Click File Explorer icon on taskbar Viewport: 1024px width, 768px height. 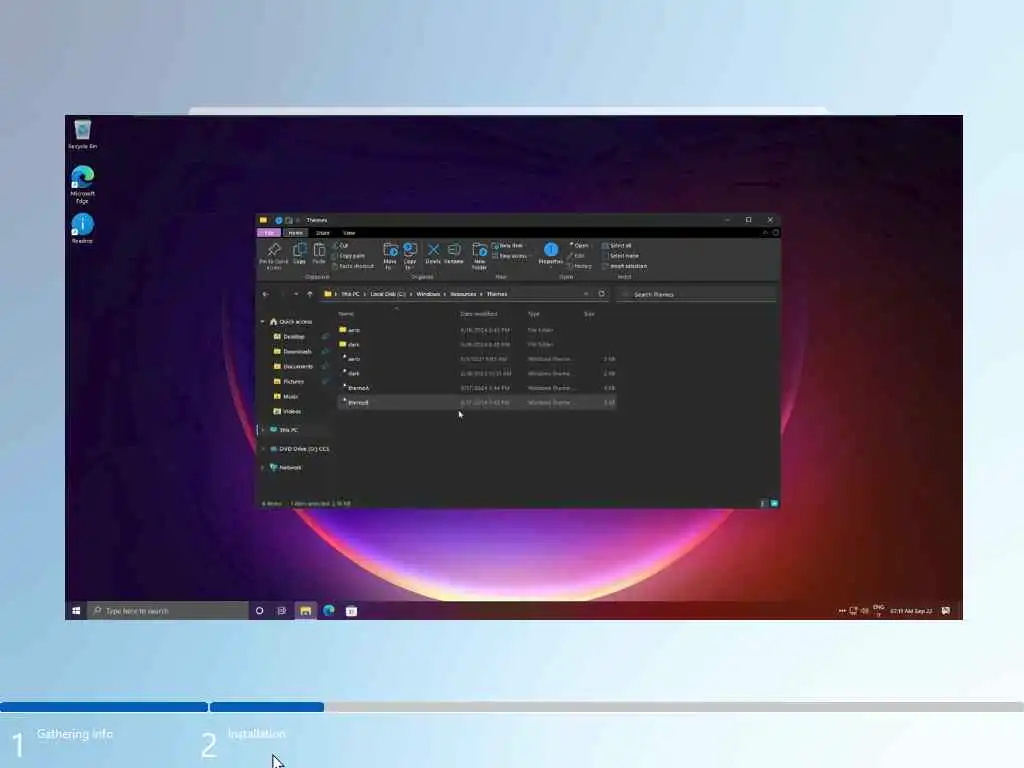click(x=305, y=611)
